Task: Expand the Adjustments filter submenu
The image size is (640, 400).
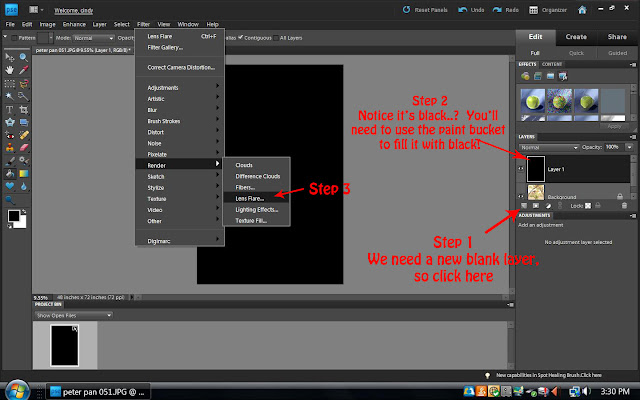Action: [x=180, y=88]
